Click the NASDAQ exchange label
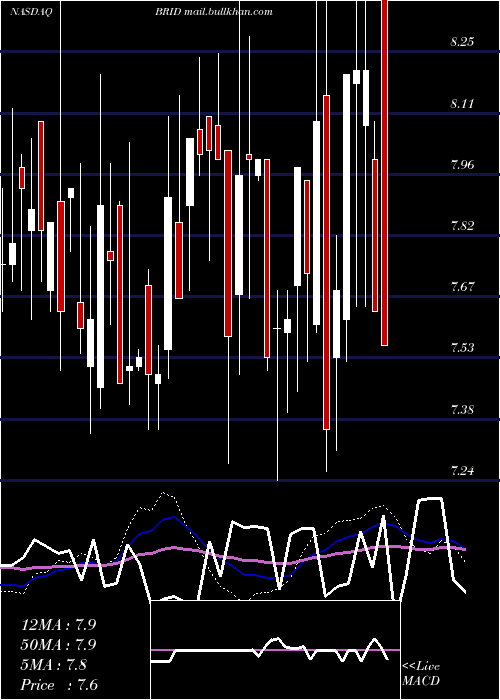The height and width of the screenshot is (700, 500). (x=31, y=12)
